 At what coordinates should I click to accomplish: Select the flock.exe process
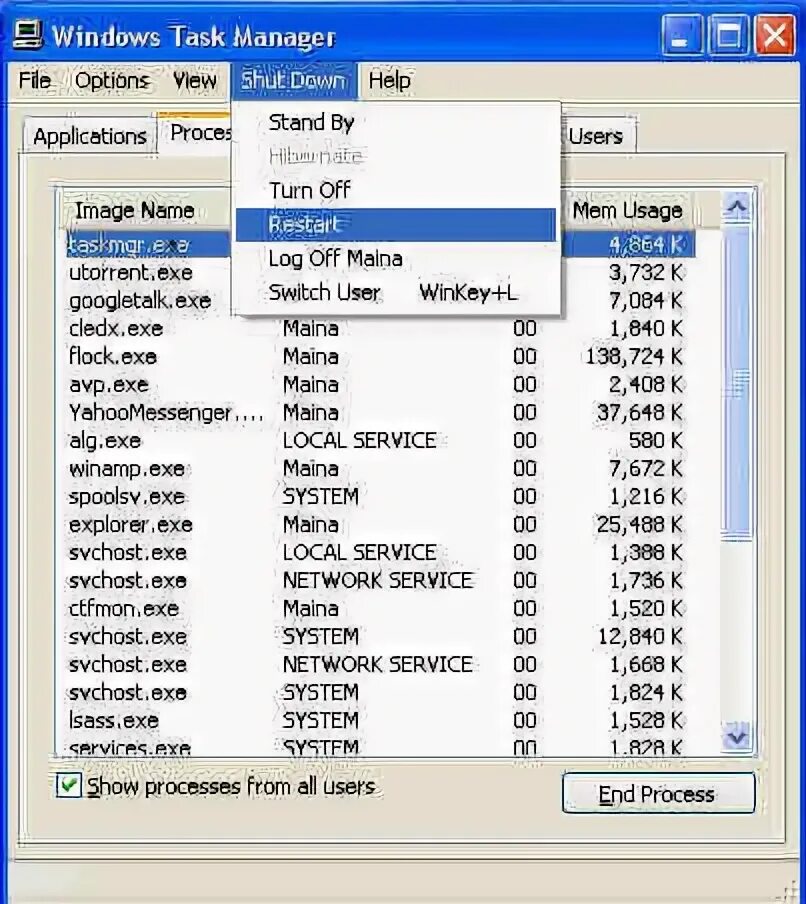[x=381, y=356]
